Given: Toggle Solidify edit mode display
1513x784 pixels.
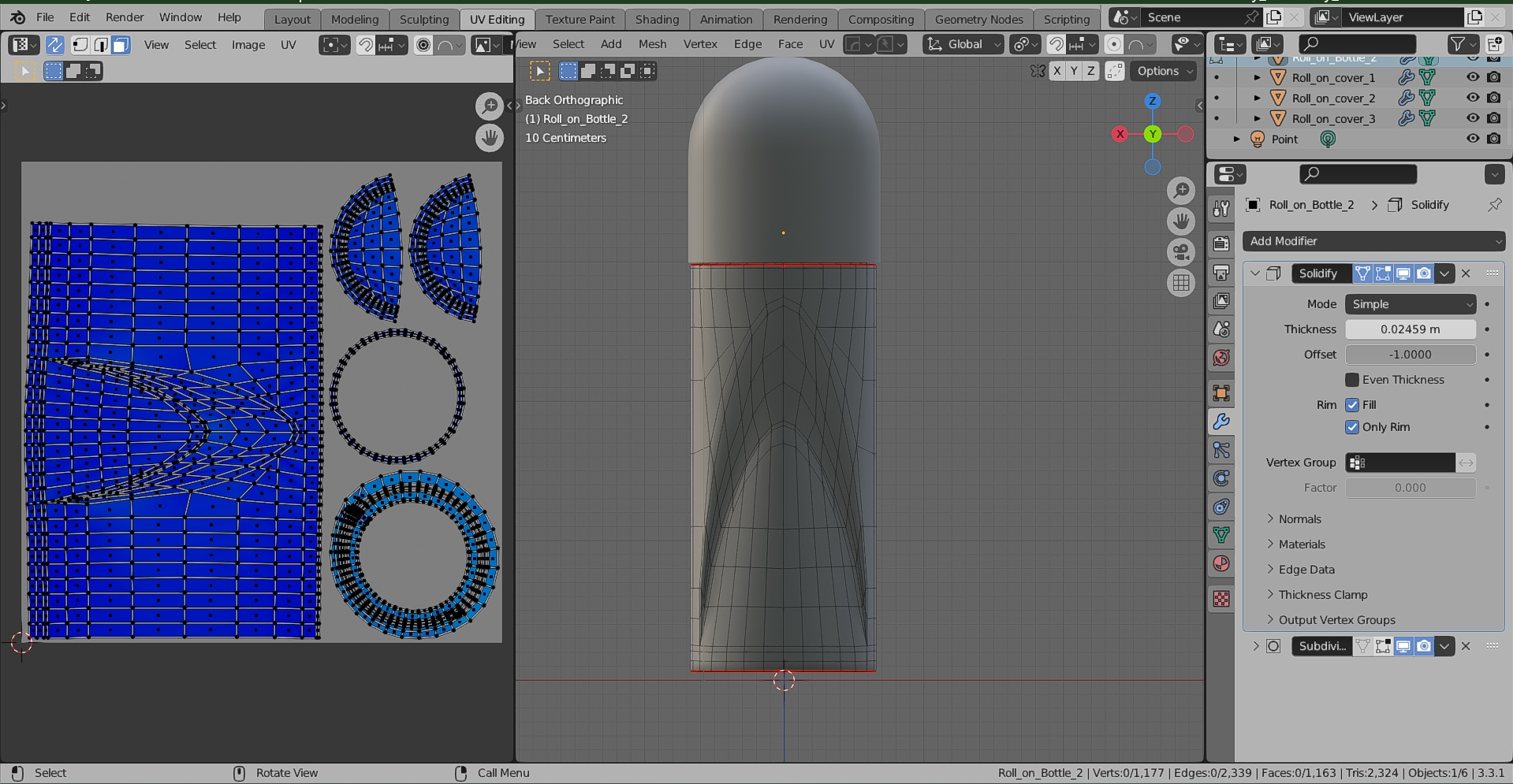Looking at the screenshot, I should point(1383,273).
